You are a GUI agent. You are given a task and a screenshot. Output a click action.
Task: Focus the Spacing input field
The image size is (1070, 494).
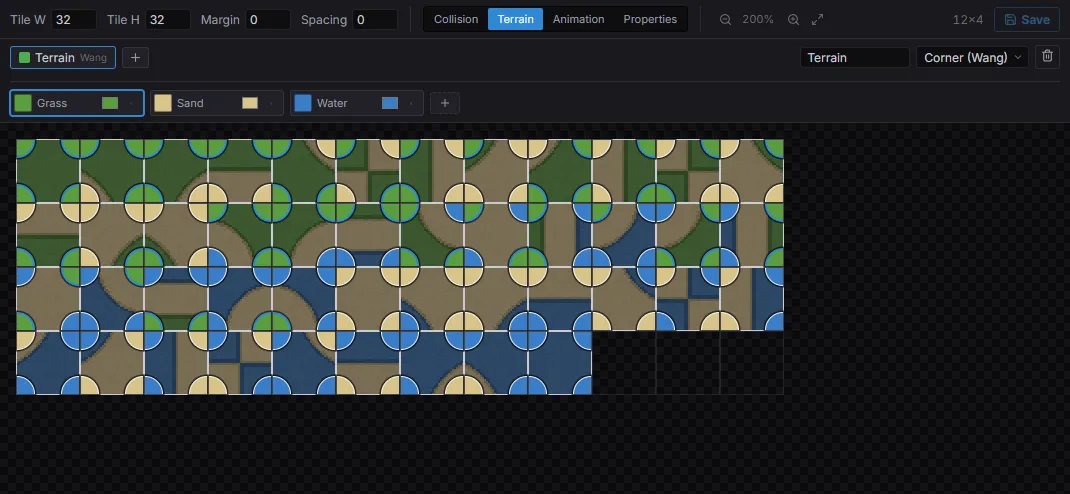coord(375,20)
